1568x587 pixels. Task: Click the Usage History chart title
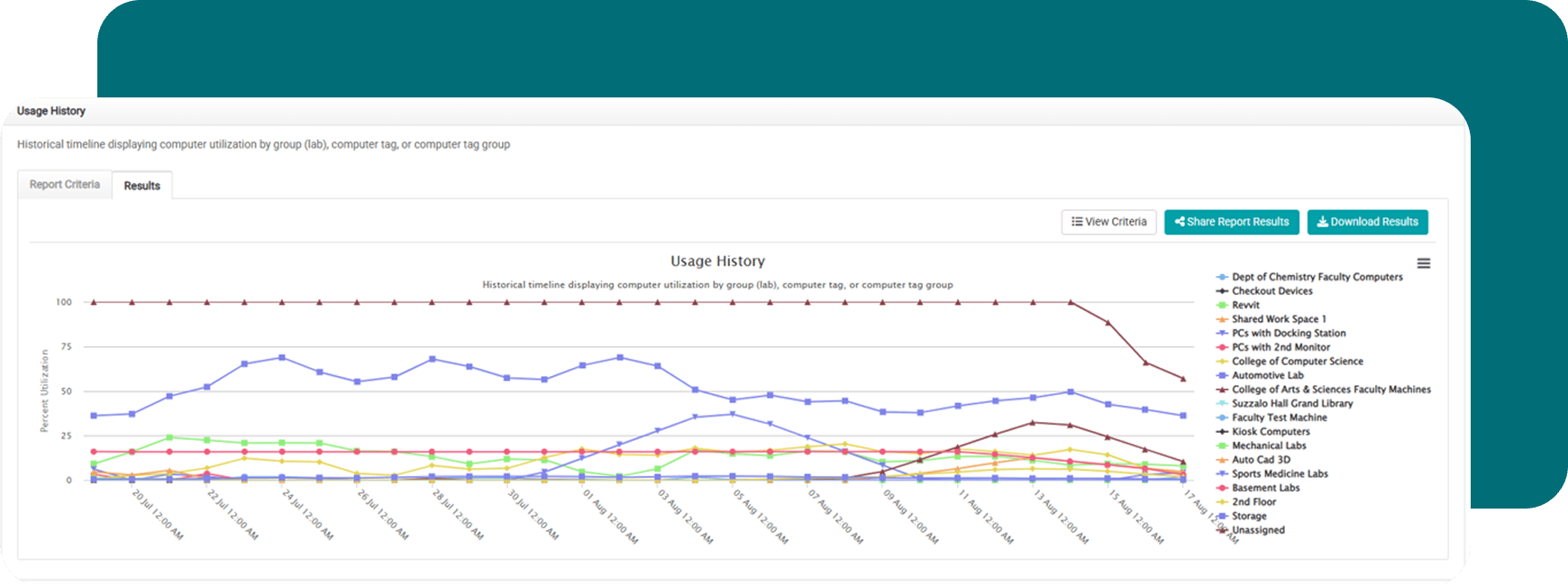[x=717, y=261]
